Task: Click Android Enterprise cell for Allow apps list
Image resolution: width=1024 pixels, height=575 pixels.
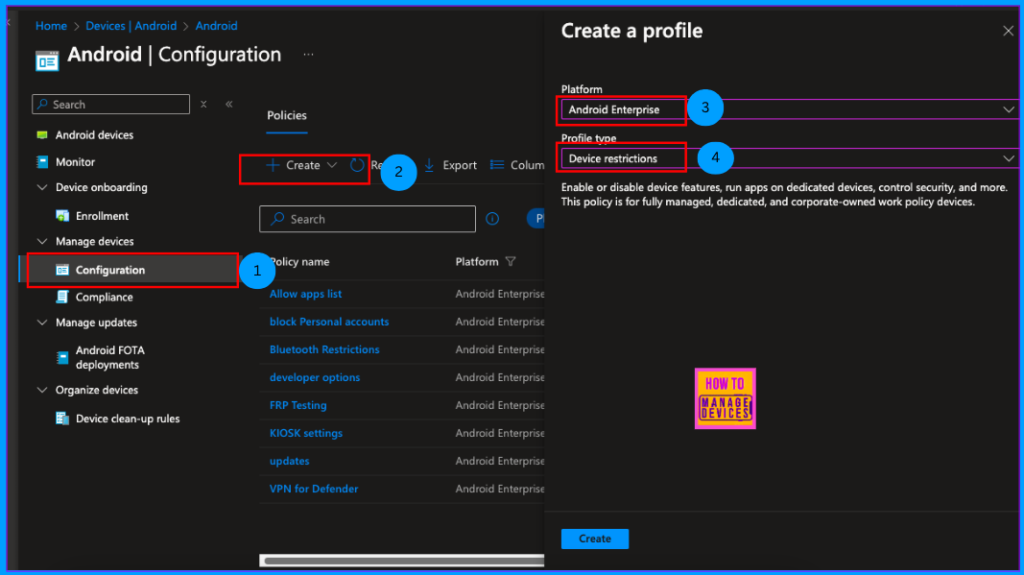Action: tap(500, 294)
